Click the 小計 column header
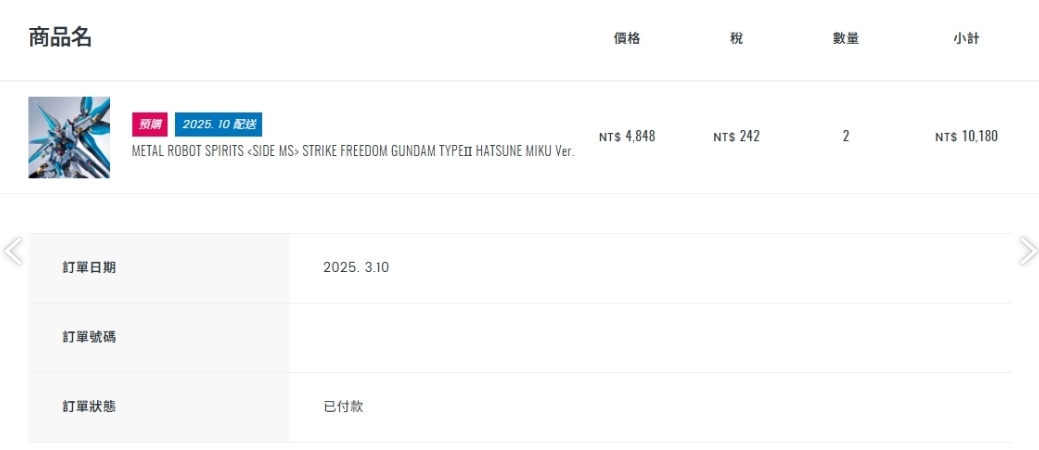1039x450 pixels. tap(966, 39)
